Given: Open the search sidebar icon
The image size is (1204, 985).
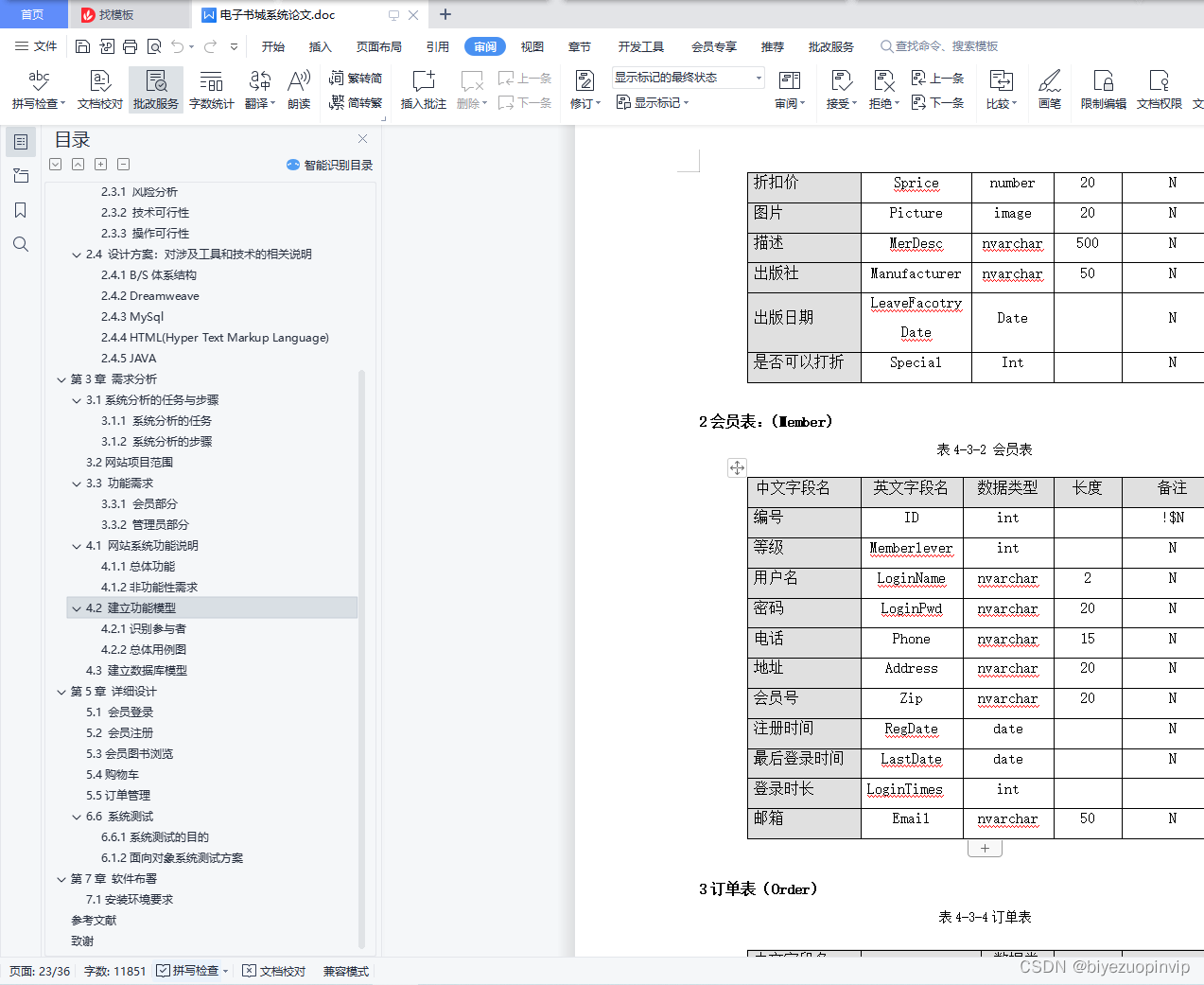Looking at the screenshot, I should 21,244.
